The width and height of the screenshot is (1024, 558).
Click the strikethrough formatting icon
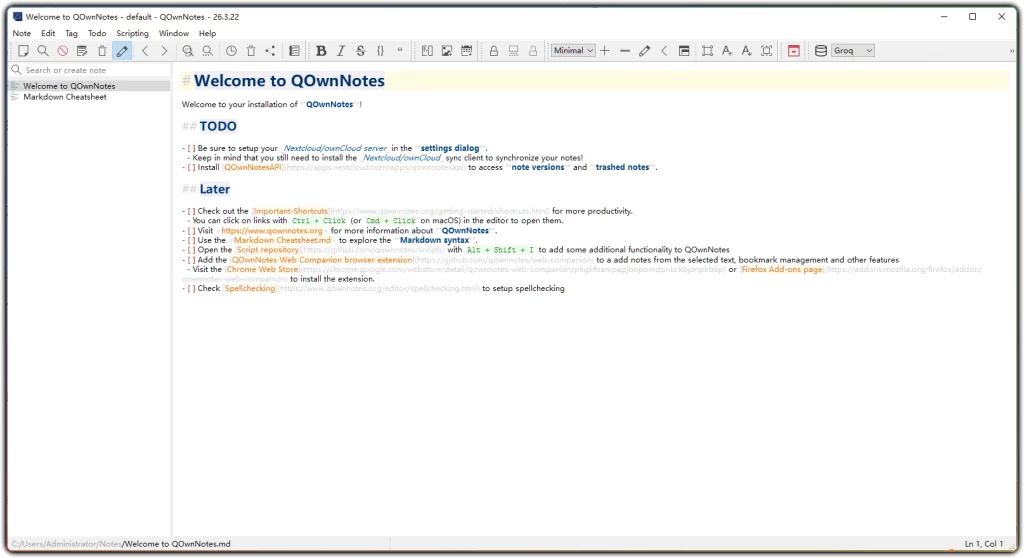[x=361, y=51]
